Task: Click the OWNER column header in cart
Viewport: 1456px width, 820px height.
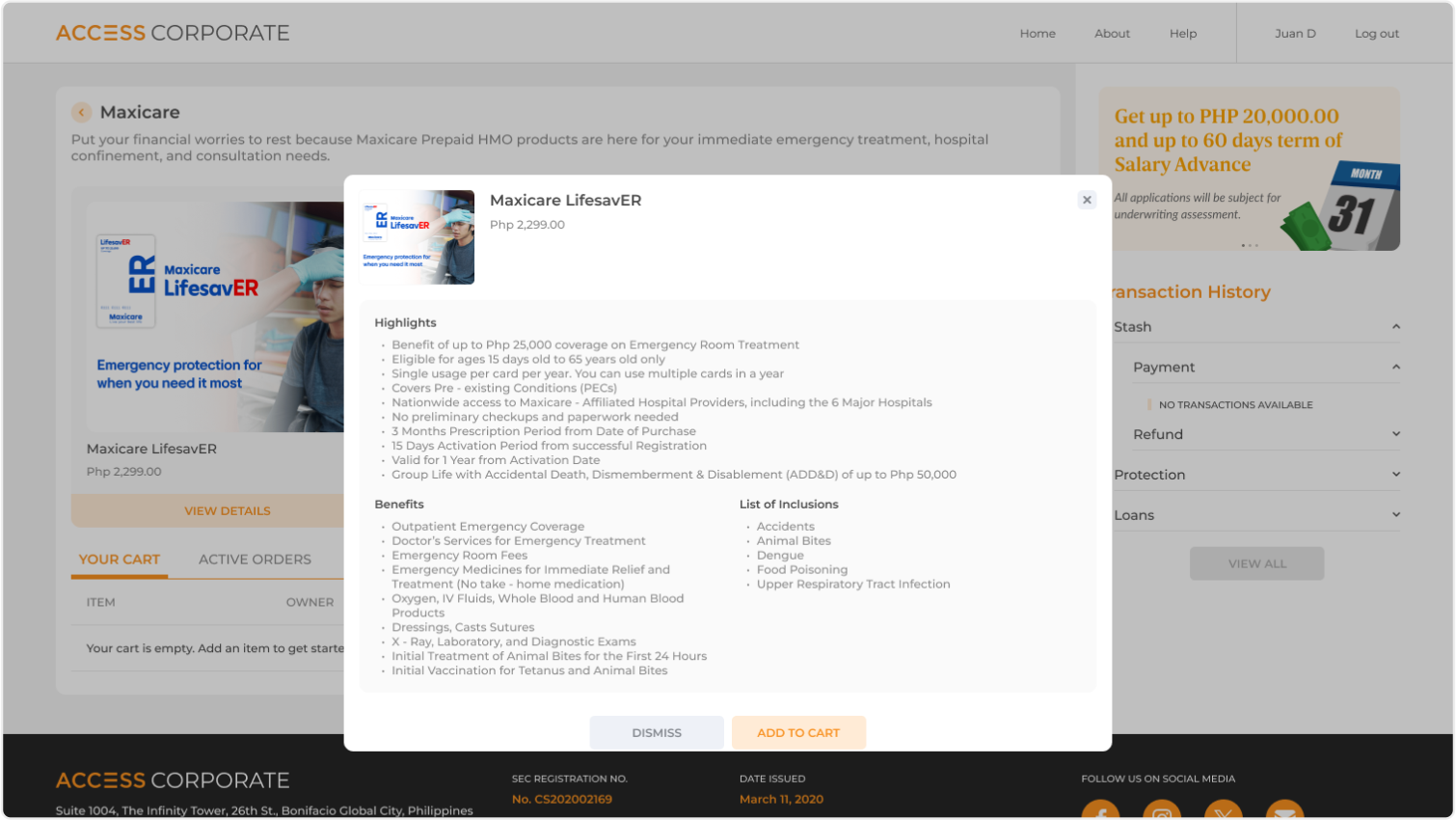Action: coord(310,602)
